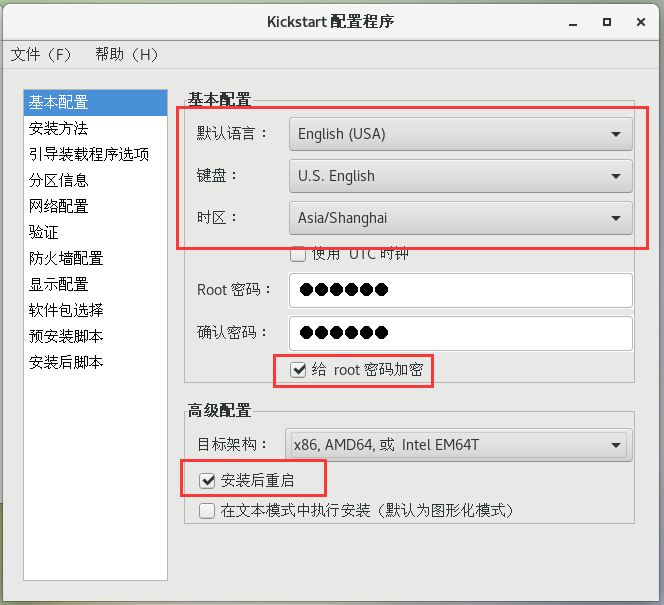
Task: Go to 分区信息 section
Action: pyautogui.click(x=95, y=180)
